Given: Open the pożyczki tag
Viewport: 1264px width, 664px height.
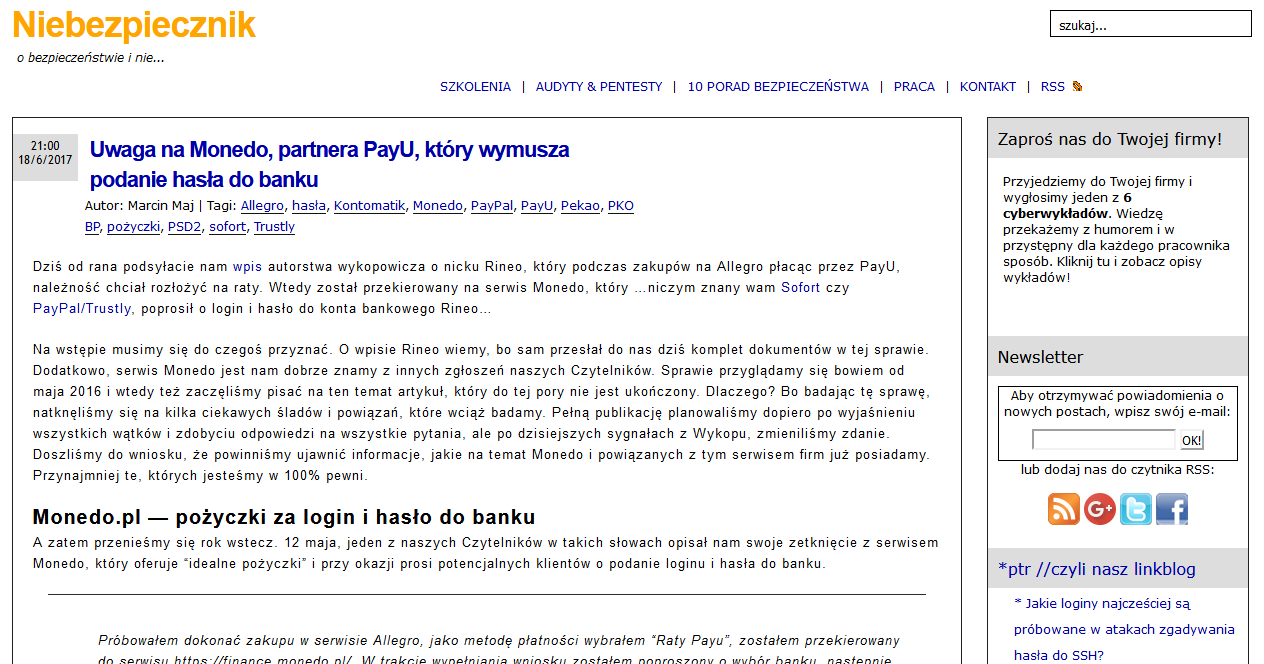Looking at the screenshot, I should 133,227.
